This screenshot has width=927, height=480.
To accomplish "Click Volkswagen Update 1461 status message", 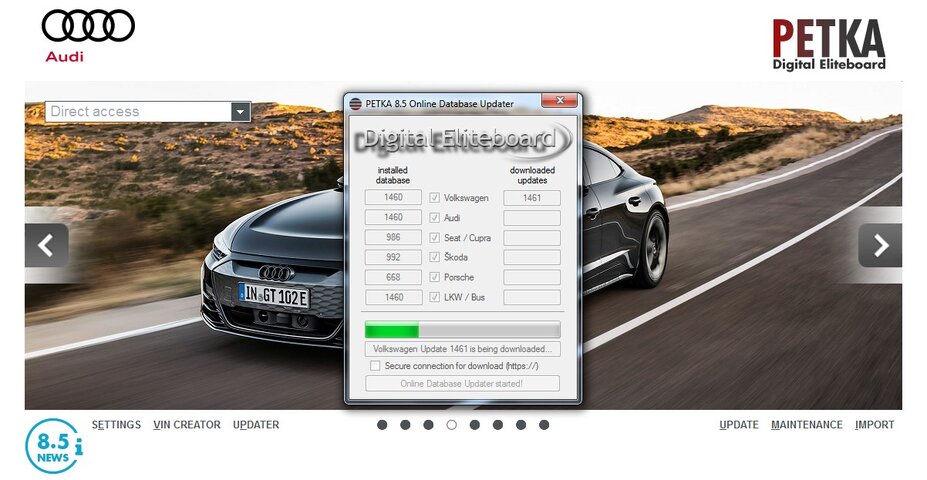I will (x=462, y=349).
